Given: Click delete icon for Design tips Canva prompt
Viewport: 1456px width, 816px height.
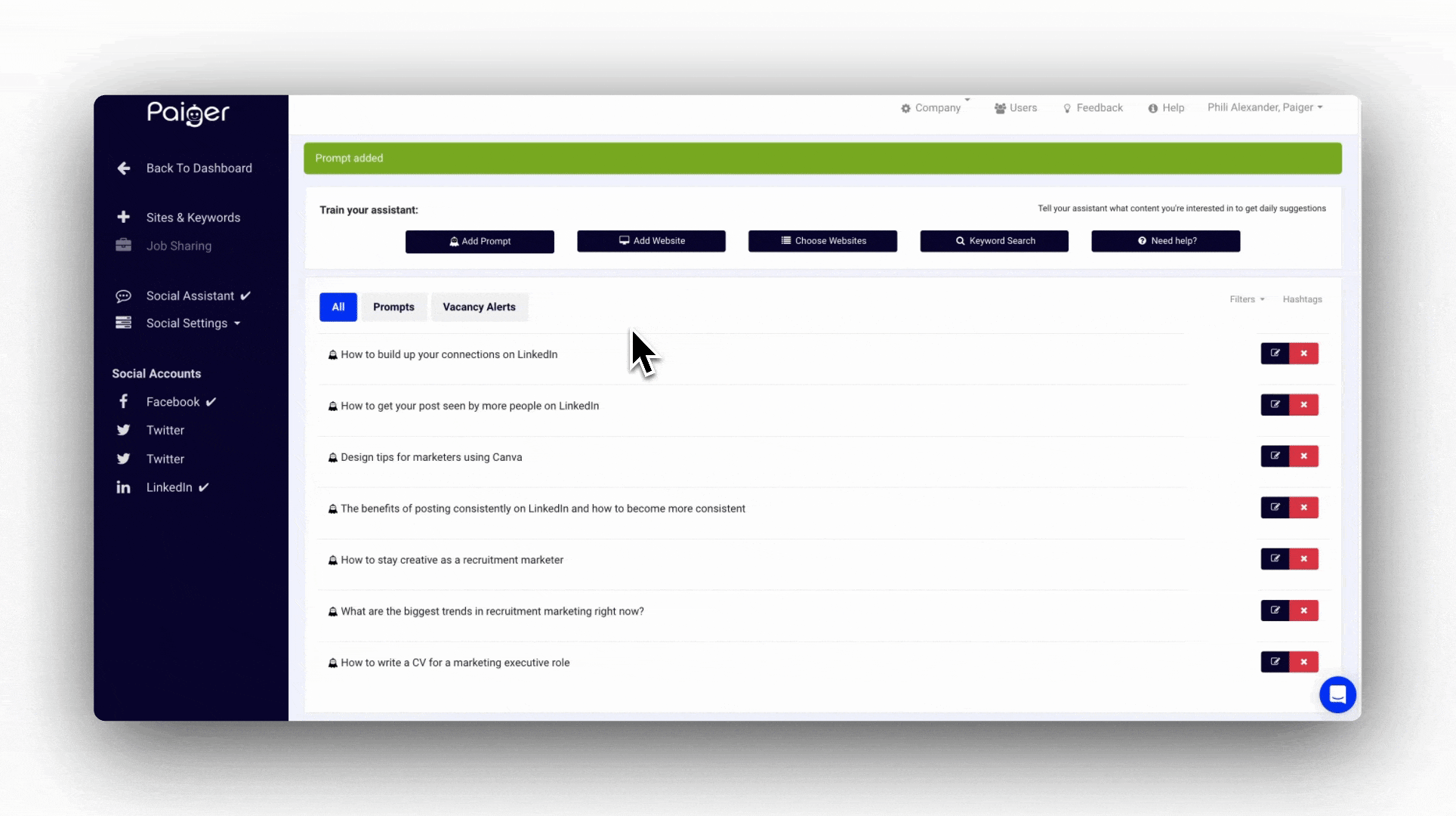Looking at the screenshot, I should (x=1304, y=456).
